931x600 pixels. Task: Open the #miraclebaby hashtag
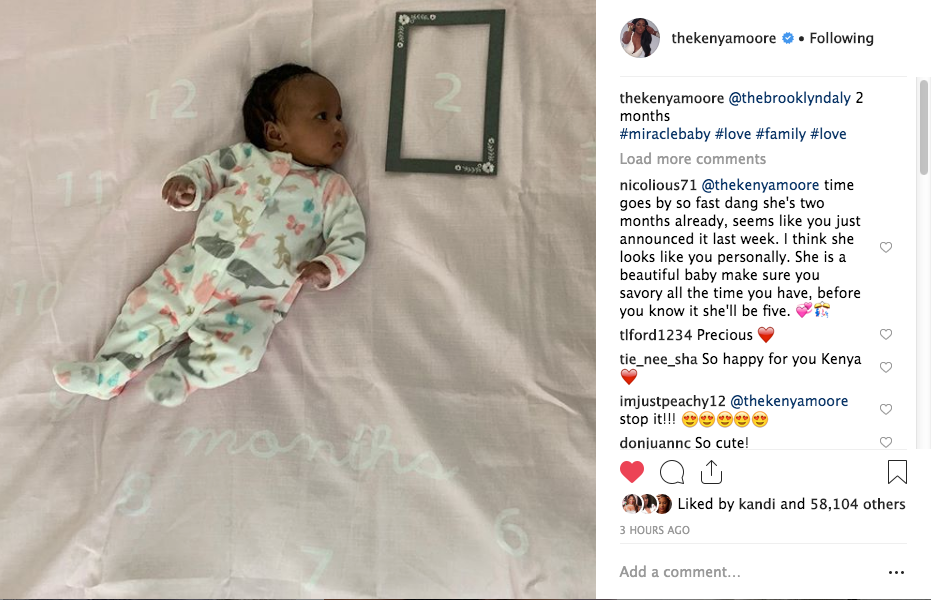click(665, 134)
